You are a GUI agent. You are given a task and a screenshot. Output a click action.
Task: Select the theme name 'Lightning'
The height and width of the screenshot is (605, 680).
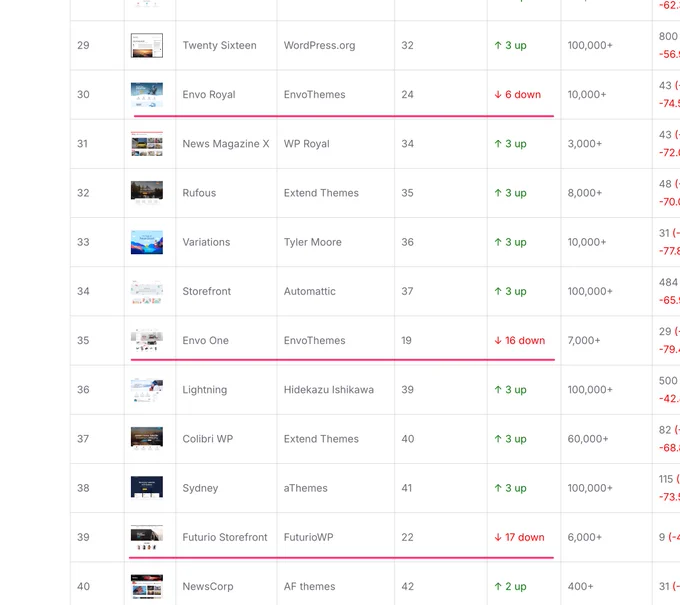tap(205, 389)
